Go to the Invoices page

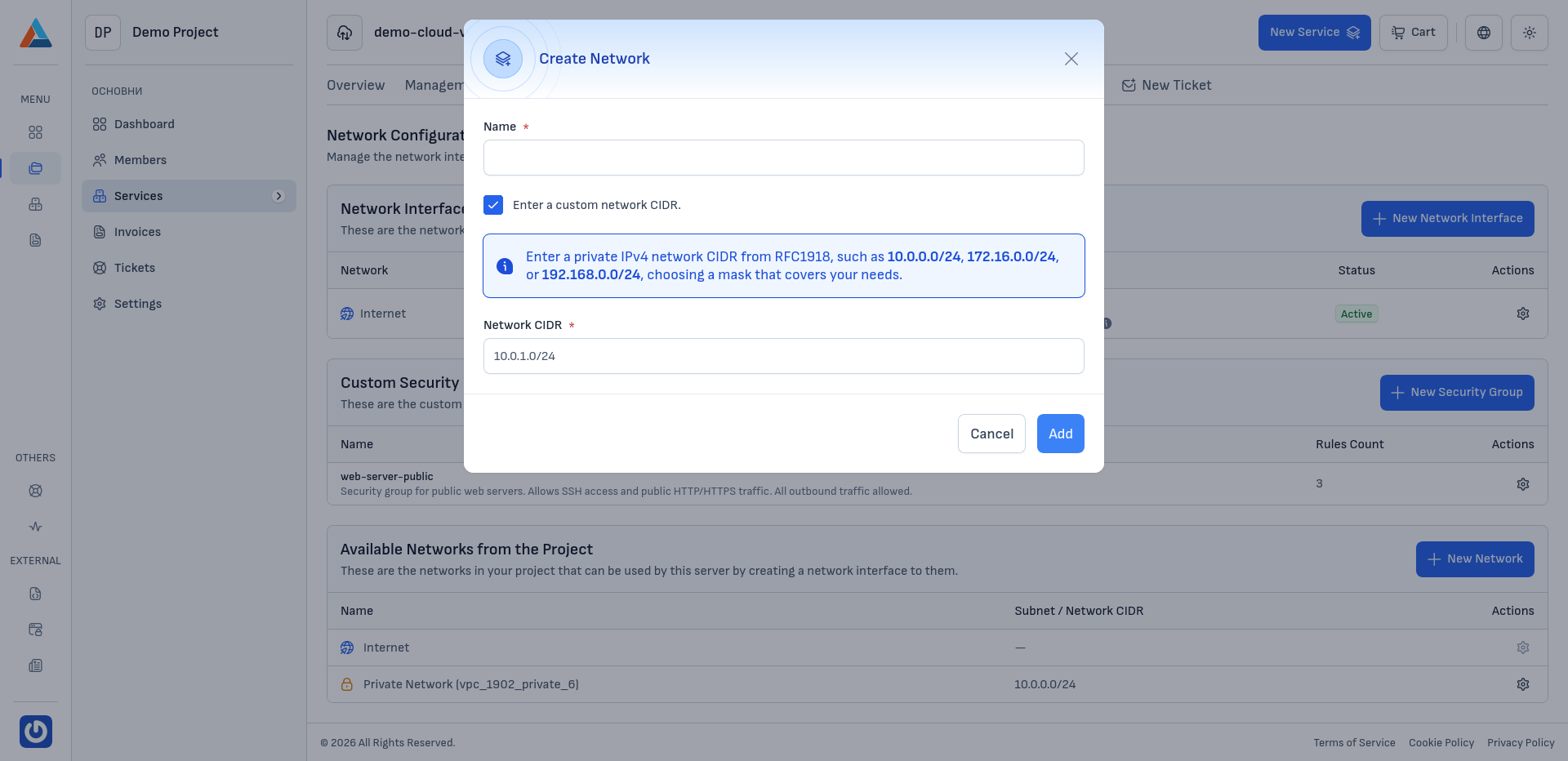(137, 232)
